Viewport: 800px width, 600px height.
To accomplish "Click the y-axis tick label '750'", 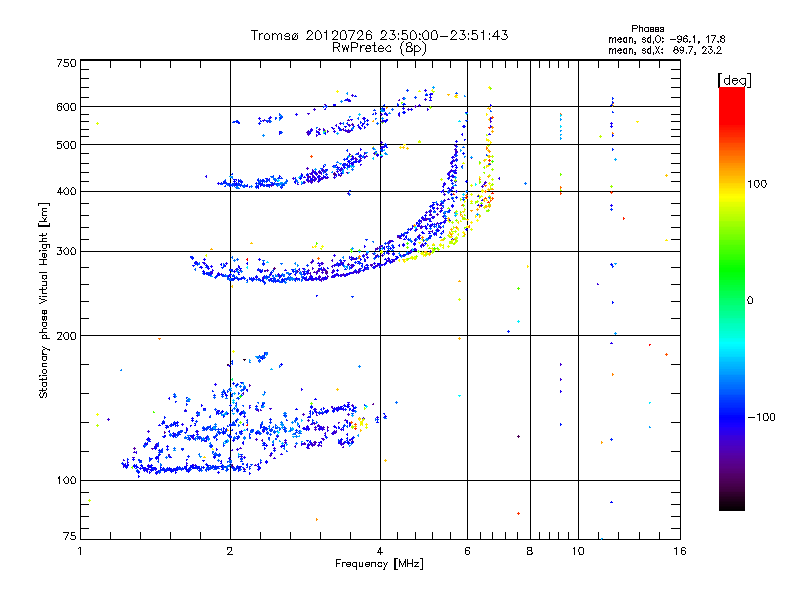I will pos(66,63).
